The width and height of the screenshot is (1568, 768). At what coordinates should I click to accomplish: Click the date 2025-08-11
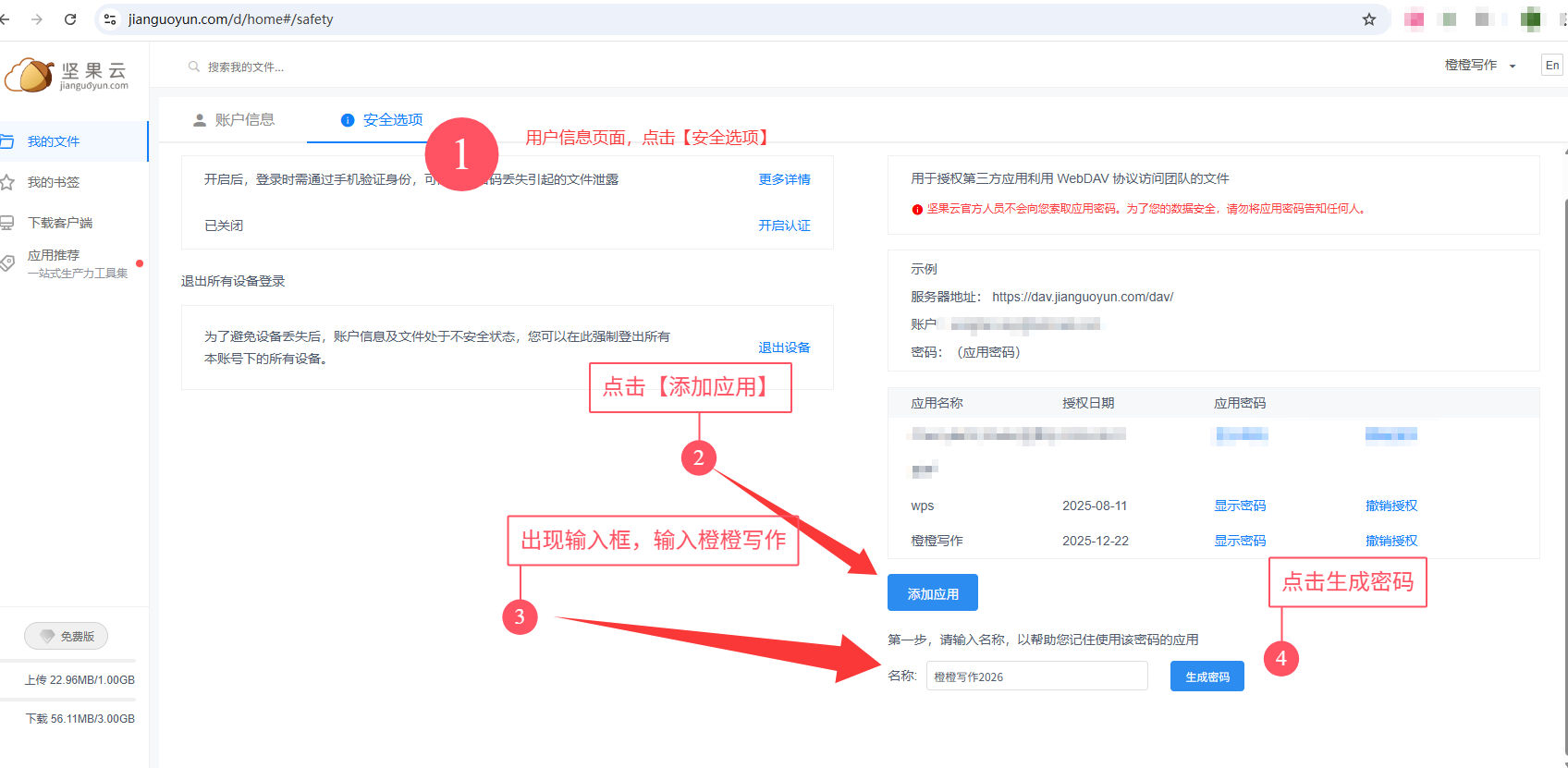click(x=1095, y=506)
